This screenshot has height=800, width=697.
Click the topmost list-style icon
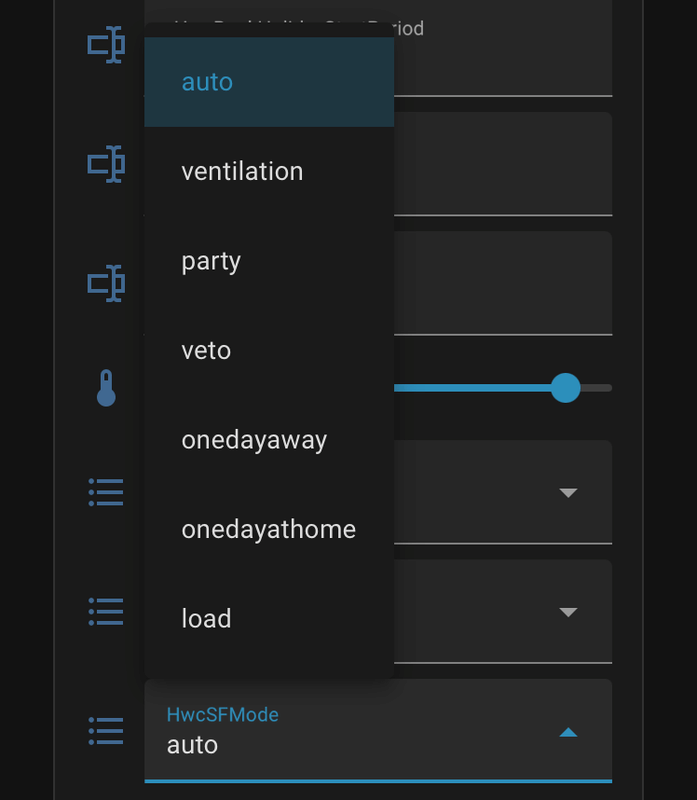[x=106, y=492]
